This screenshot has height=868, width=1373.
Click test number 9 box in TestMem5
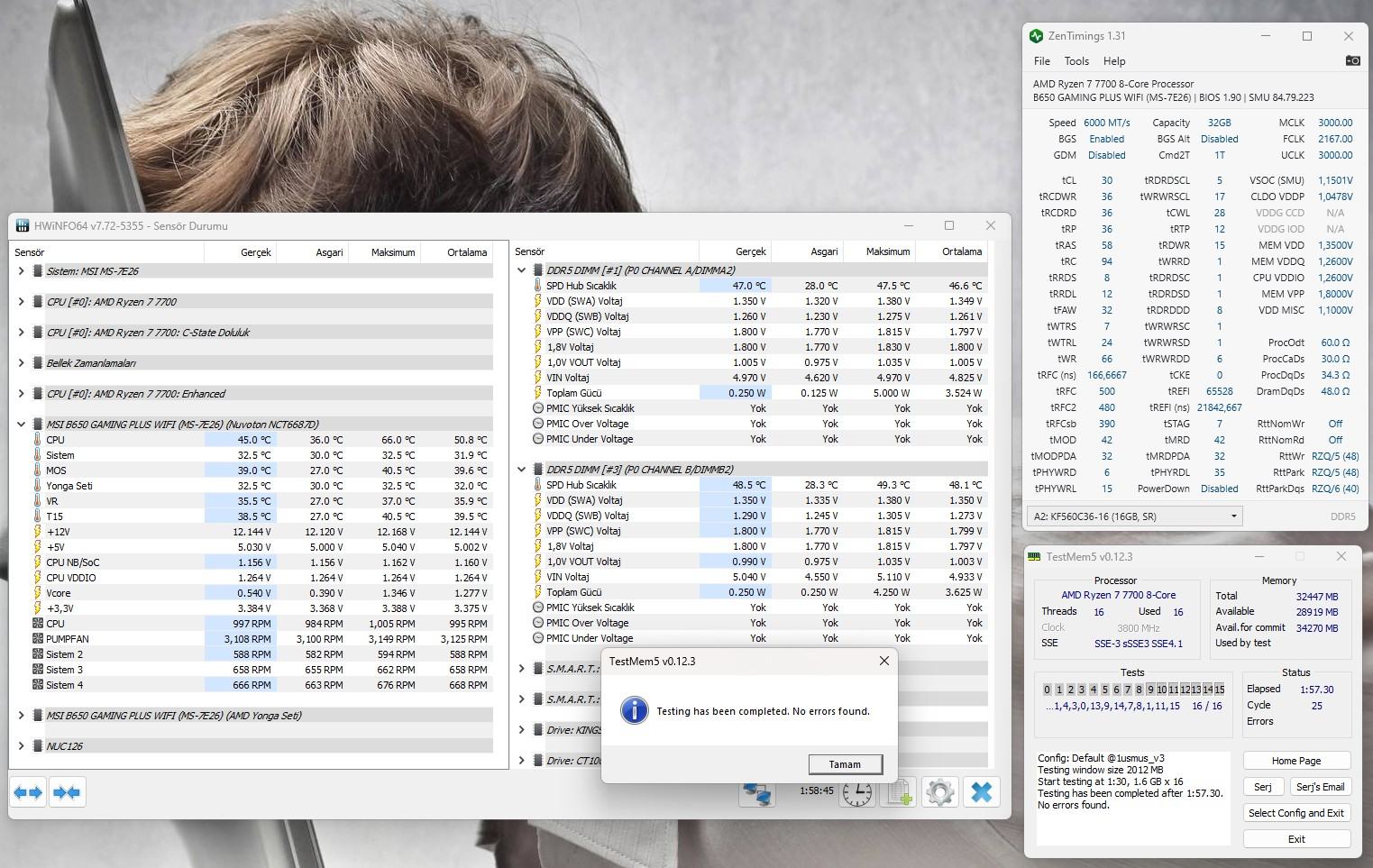pyautogui.click(x=1150, y=690)
